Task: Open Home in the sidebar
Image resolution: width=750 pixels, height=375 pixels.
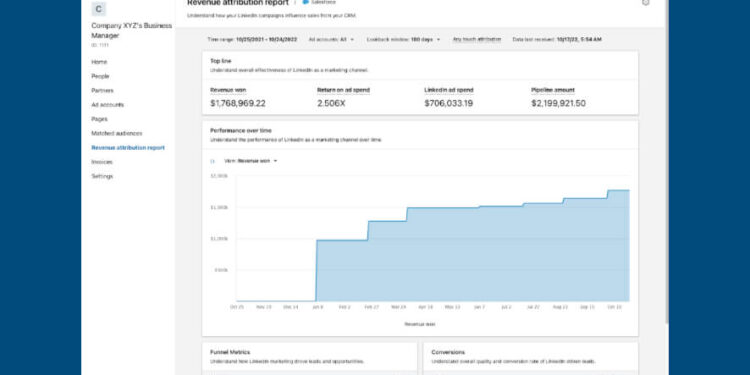Action: coord(99,62)
